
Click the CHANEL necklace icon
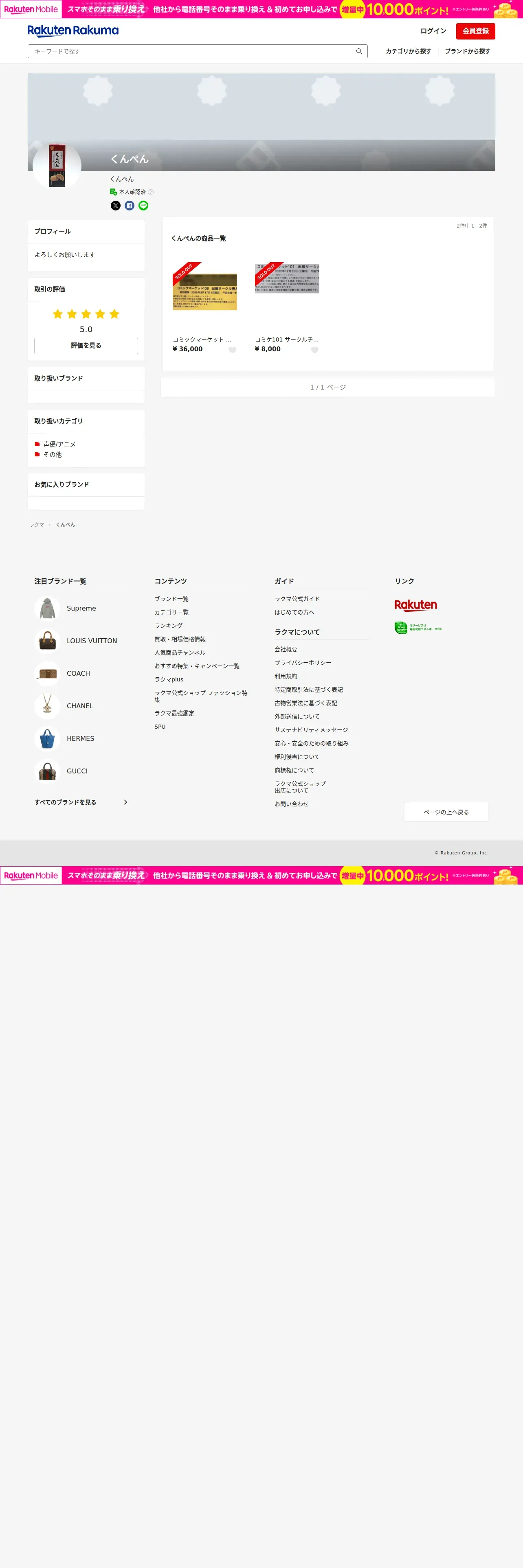47,706
